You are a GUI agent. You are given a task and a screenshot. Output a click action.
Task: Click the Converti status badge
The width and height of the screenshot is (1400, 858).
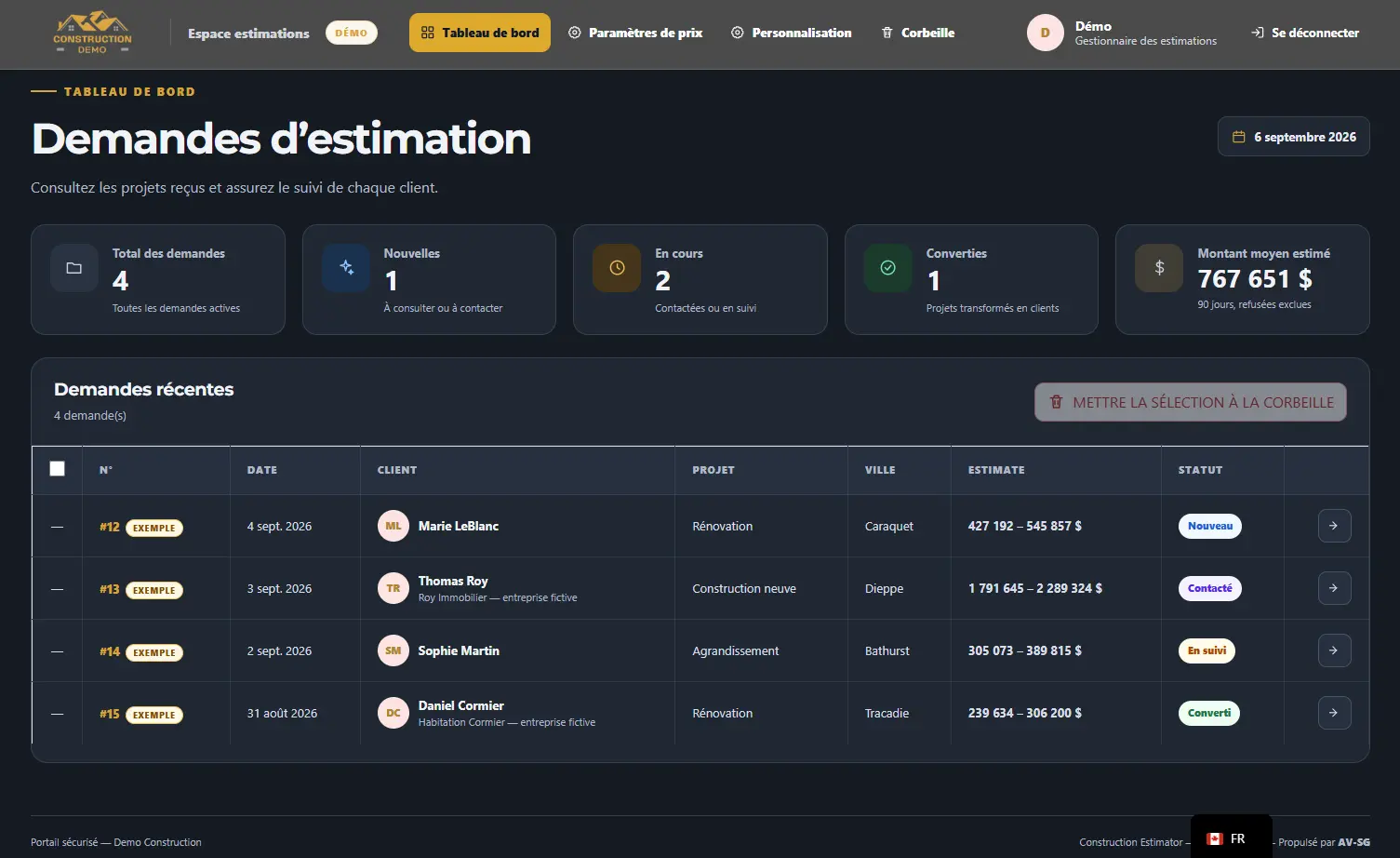point(1209,713)
